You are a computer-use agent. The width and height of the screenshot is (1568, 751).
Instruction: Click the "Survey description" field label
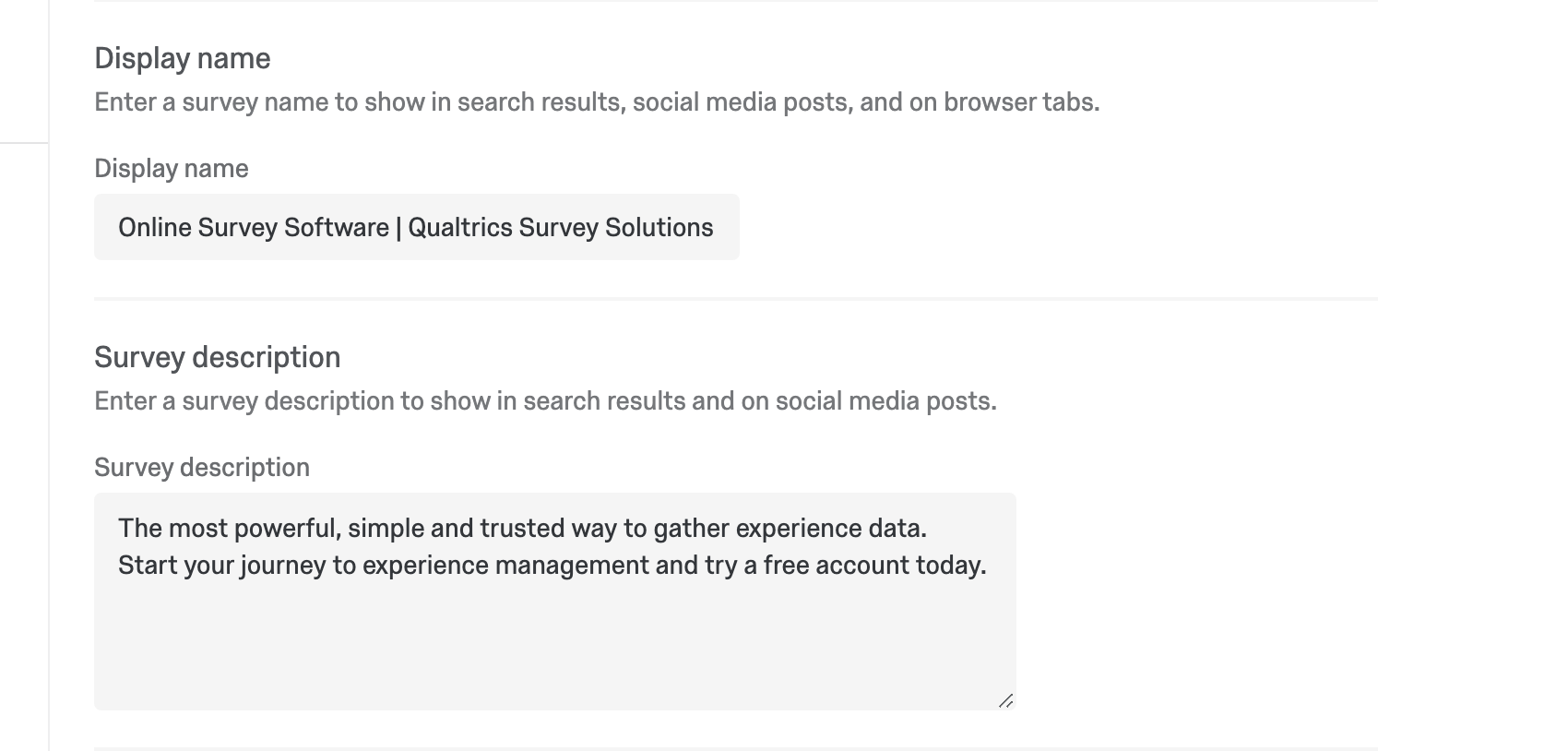point(202,467)
